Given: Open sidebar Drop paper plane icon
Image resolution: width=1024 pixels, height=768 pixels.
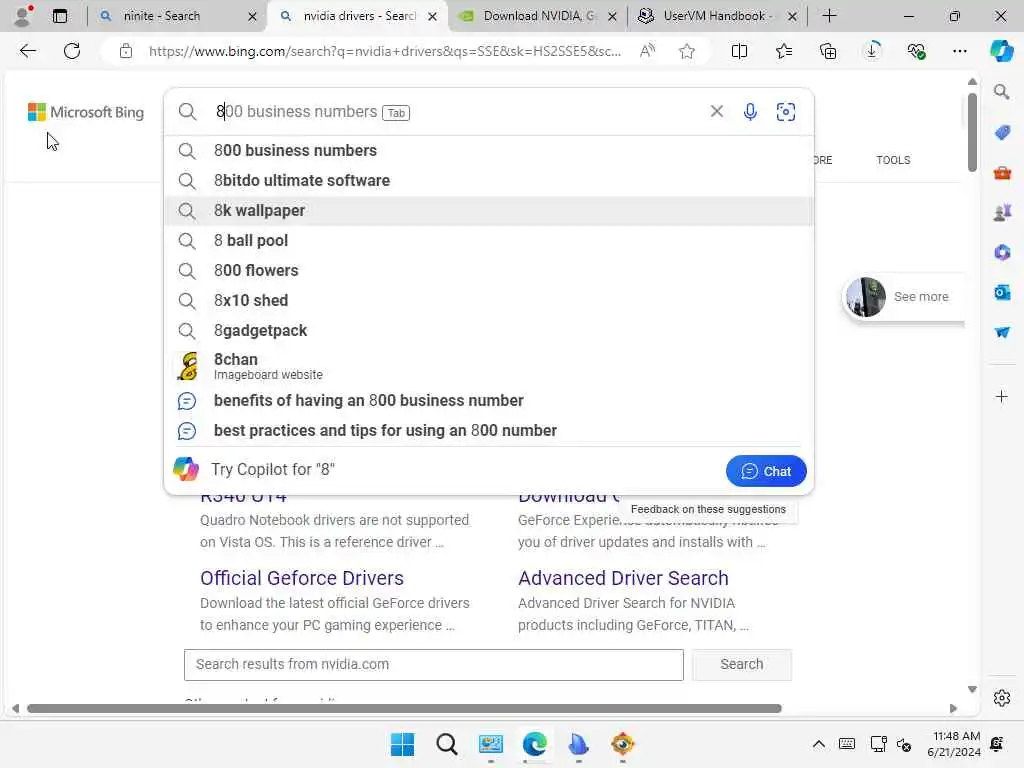Looking at the screenshot, I should (1002, 332).
